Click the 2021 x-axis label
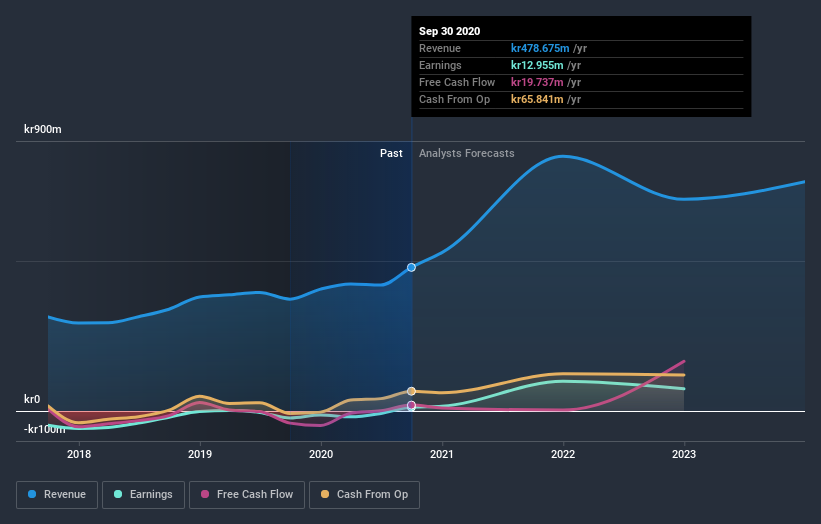 pos(442,454)
